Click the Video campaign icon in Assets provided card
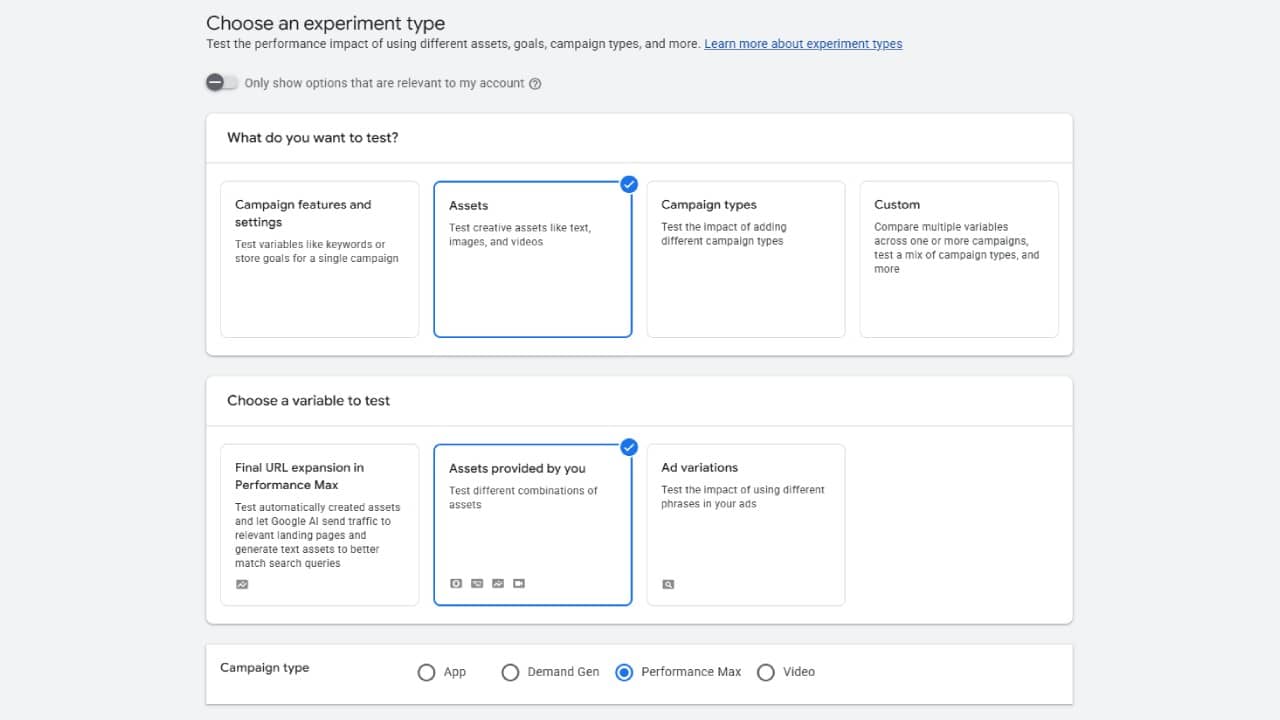The image size is (1280, 720). tap(519, 583)
